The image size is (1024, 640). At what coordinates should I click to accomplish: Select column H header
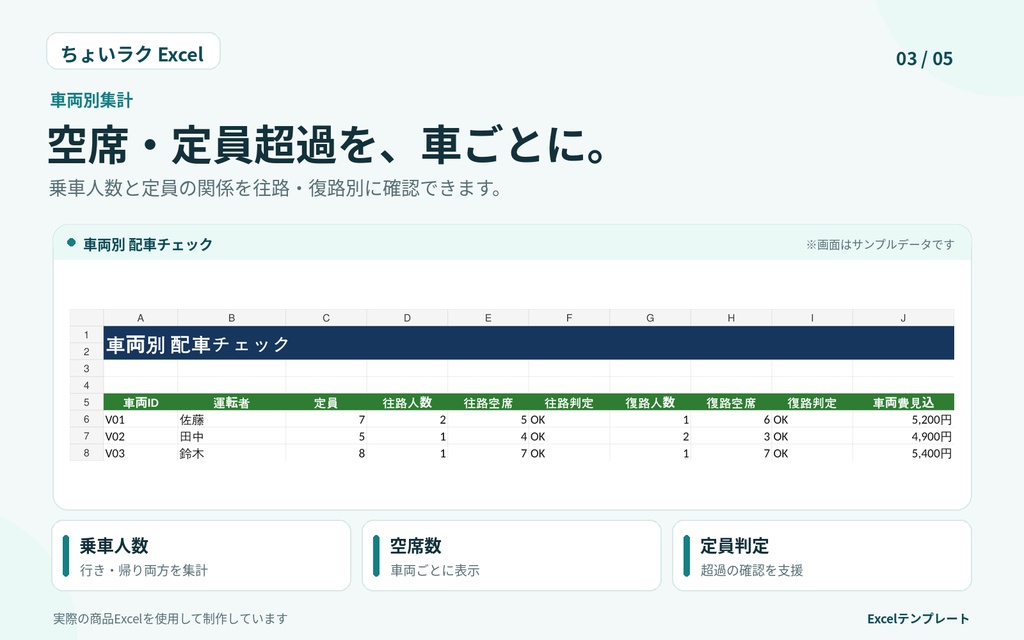point(731,318)
